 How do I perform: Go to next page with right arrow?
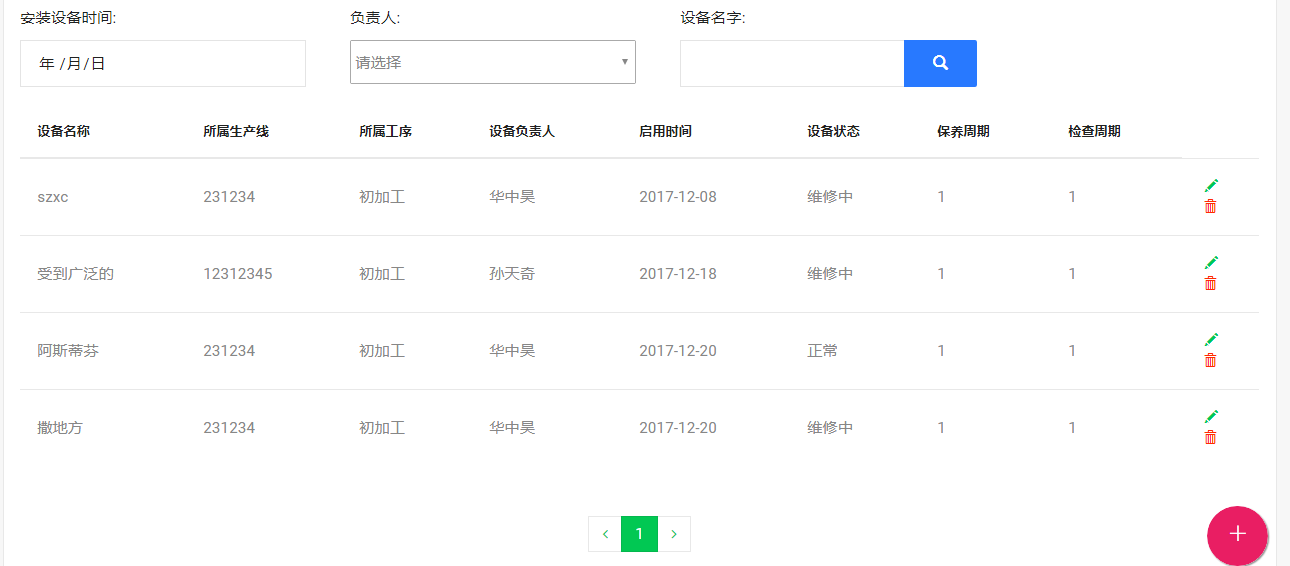[x=674, y=534]
